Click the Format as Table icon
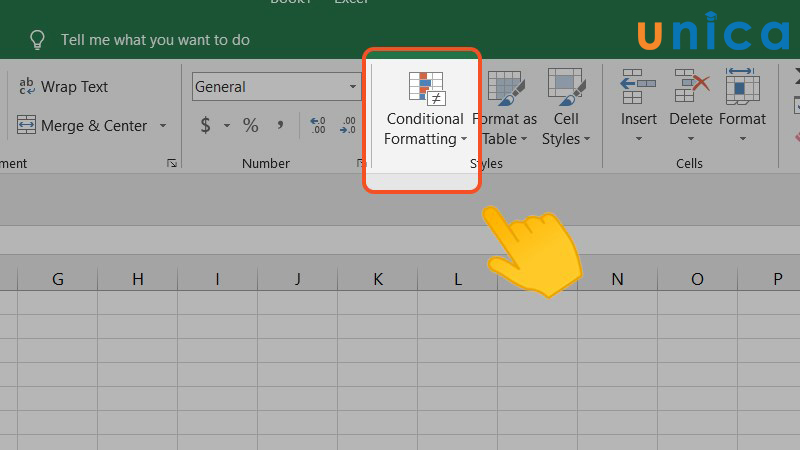The width and height of the screenshot is (800, 450). point(505,90)
